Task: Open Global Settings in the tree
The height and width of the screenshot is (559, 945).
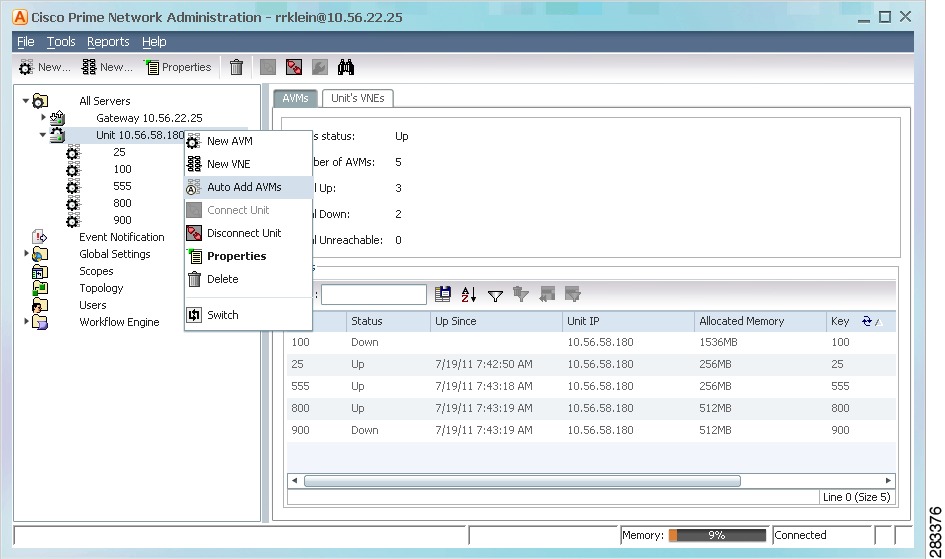Action: [x=115, y=254]
